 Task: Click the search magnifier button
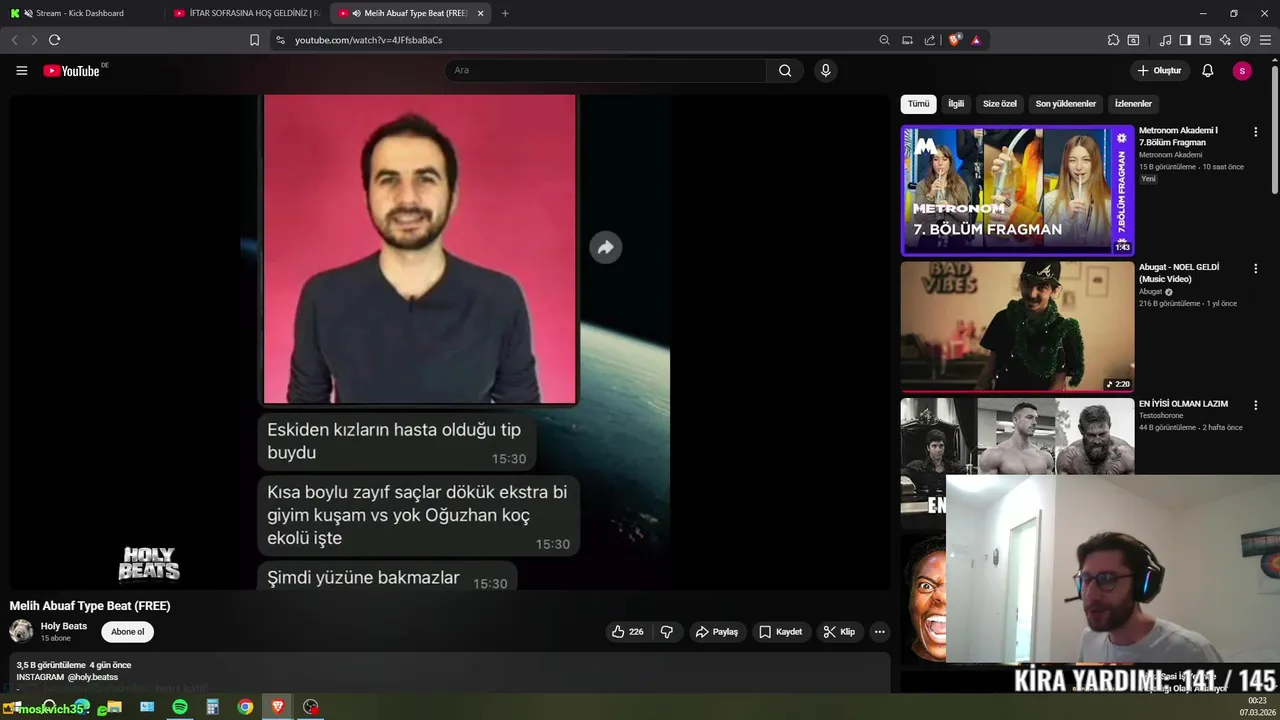785,70
